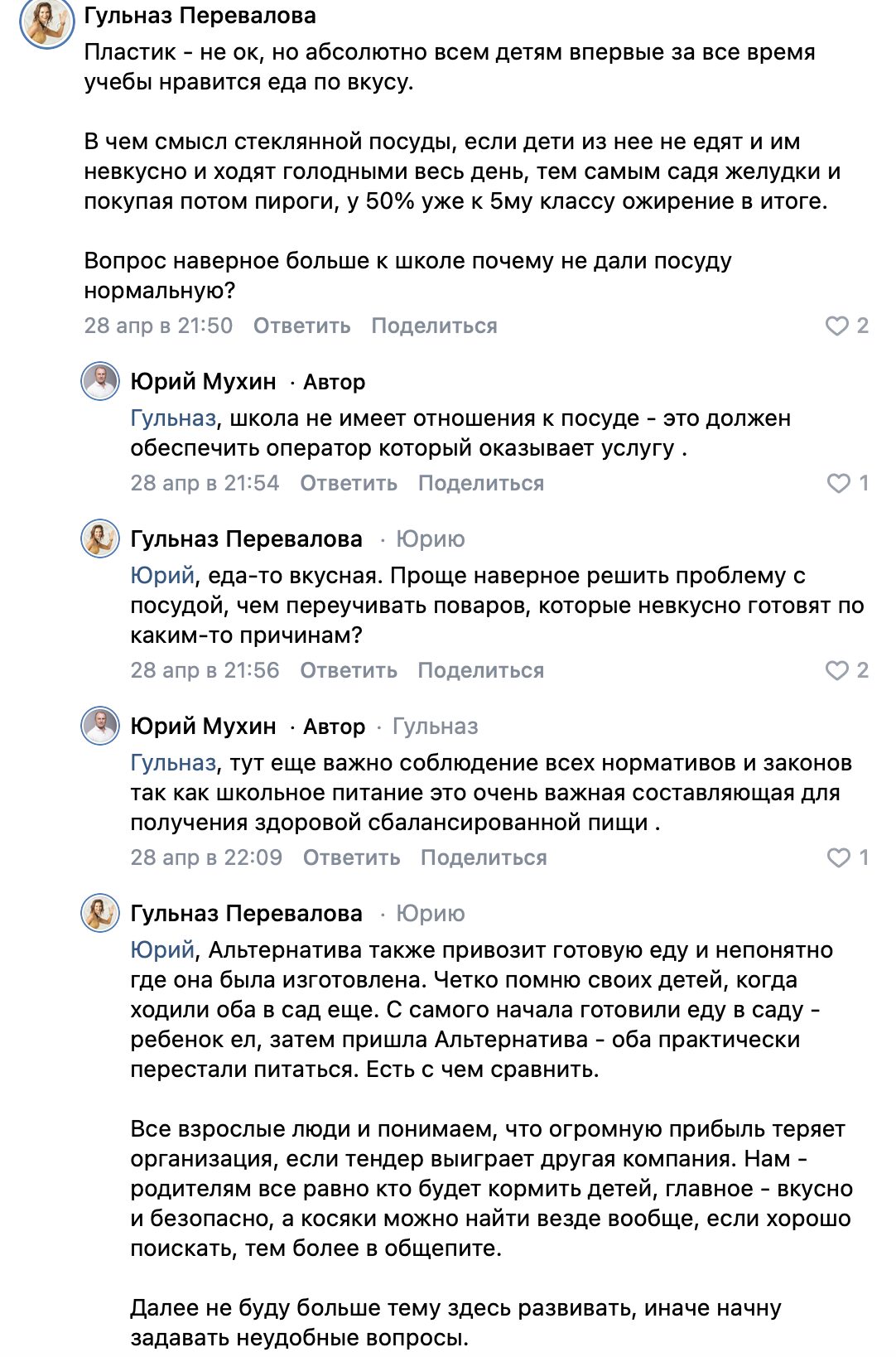Open the top Гульназ Перевалова name link
Viewport: 896px width, 1357px height.
click(x=200, y=15)
